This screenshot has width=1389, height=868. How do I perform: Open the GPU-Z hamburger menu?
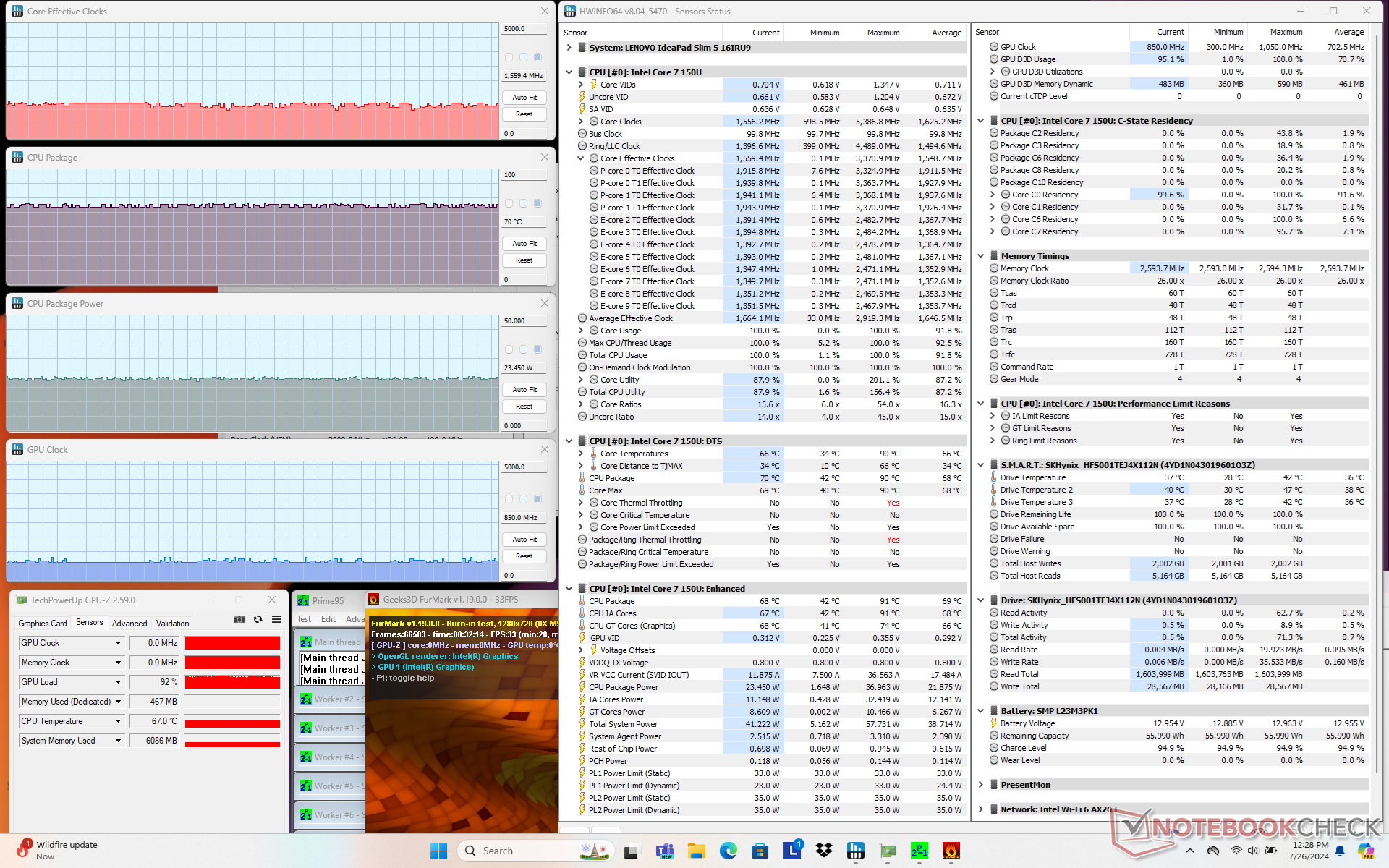276,619
